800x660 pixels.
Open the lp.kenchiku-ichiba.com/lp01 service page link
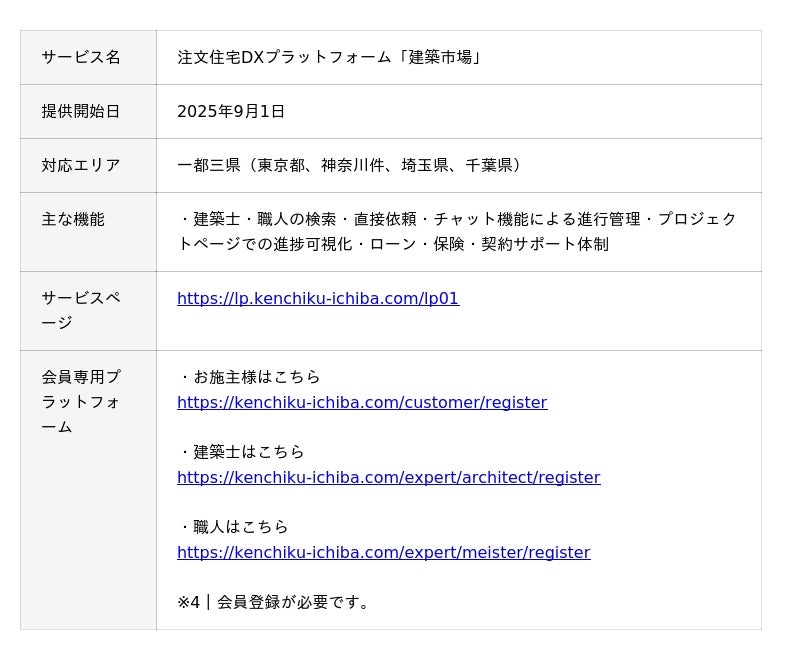[x=318, y=298]
